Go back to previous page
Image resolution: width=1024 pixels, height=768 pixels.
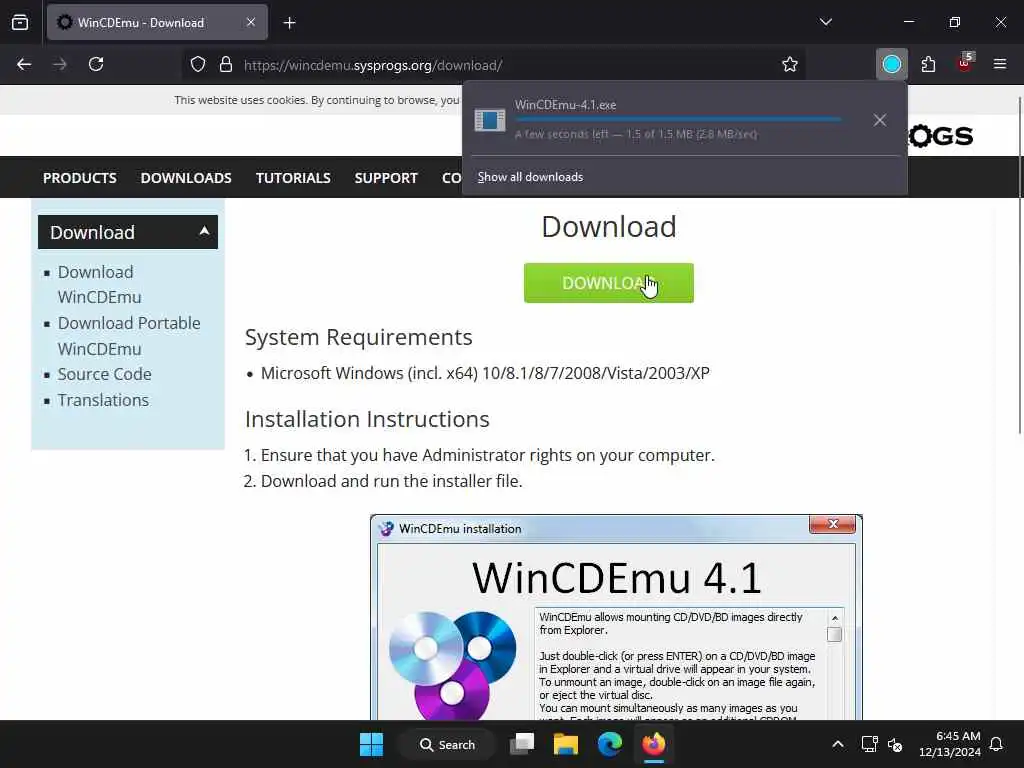(24, 64)
